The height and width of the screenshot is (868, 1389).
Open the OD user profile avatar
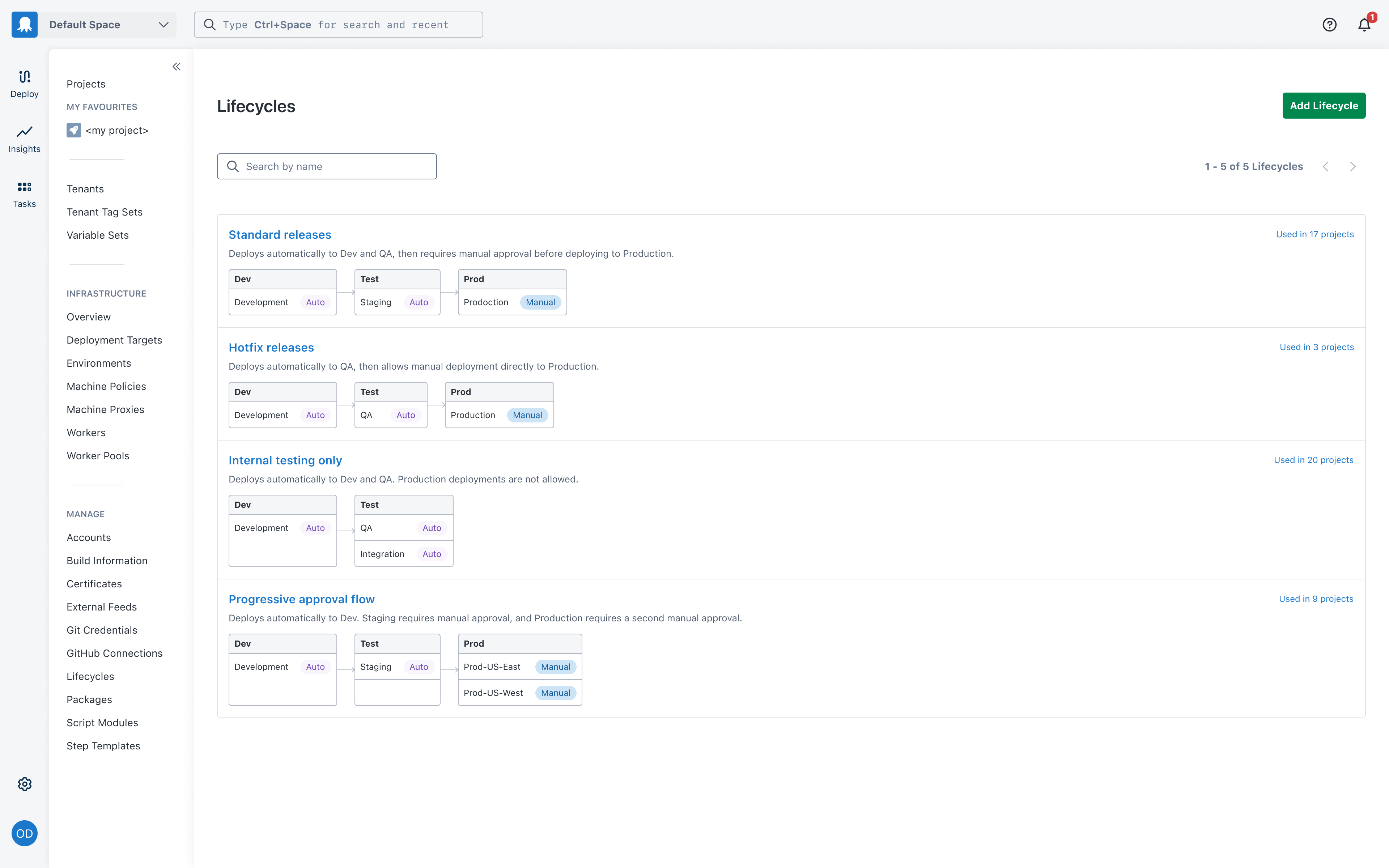(x=25, y=834)
